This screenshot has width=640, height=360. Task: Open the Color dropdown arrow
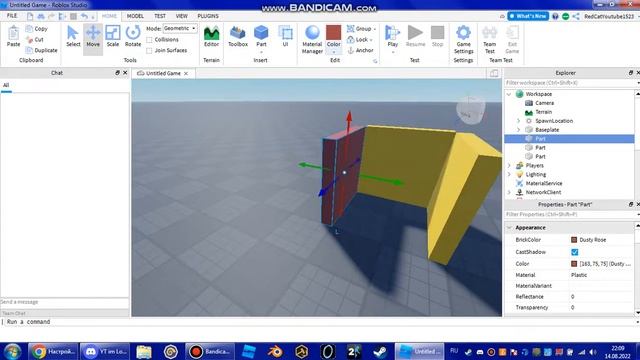(x=333, y=52)
